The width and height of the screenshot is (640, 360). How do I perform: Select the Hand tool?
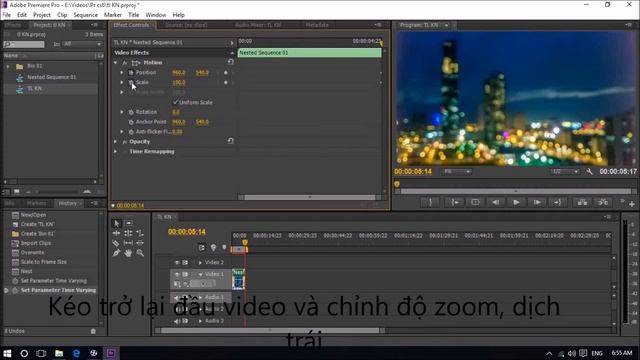coord(128,253)
